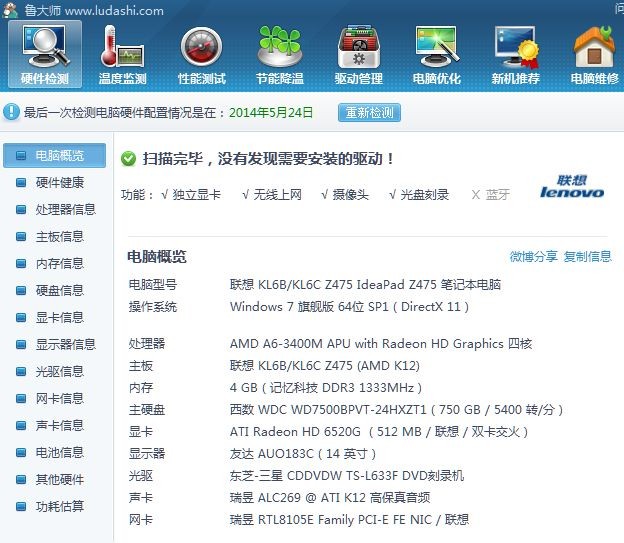
Task: Click the √ 摄像头 feature label
Action: coord(345,194)
